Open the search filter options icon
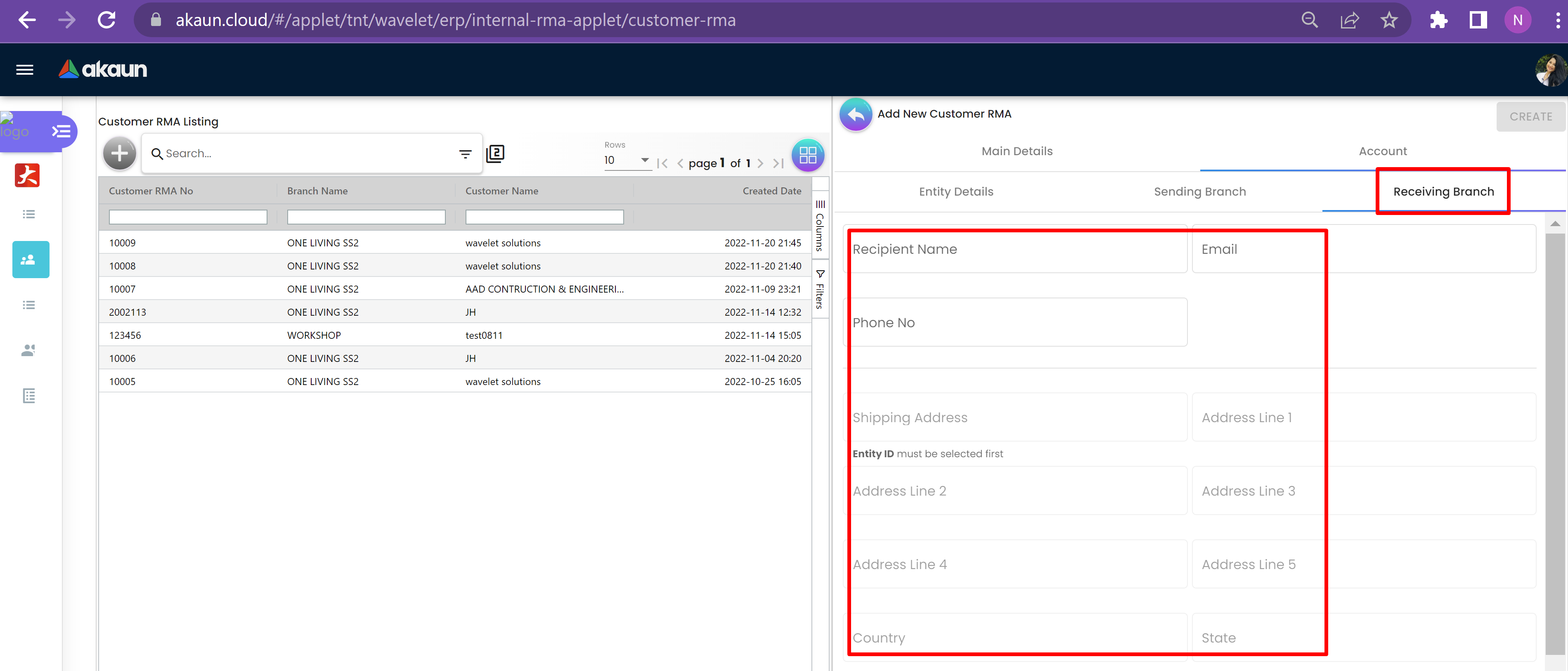 (465, 154)
